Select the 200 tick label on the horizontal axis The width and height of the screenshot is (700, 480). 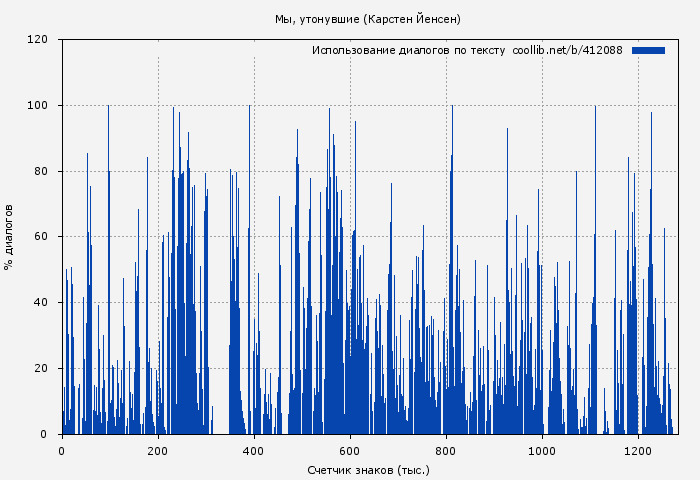click(x=158, y=450)
